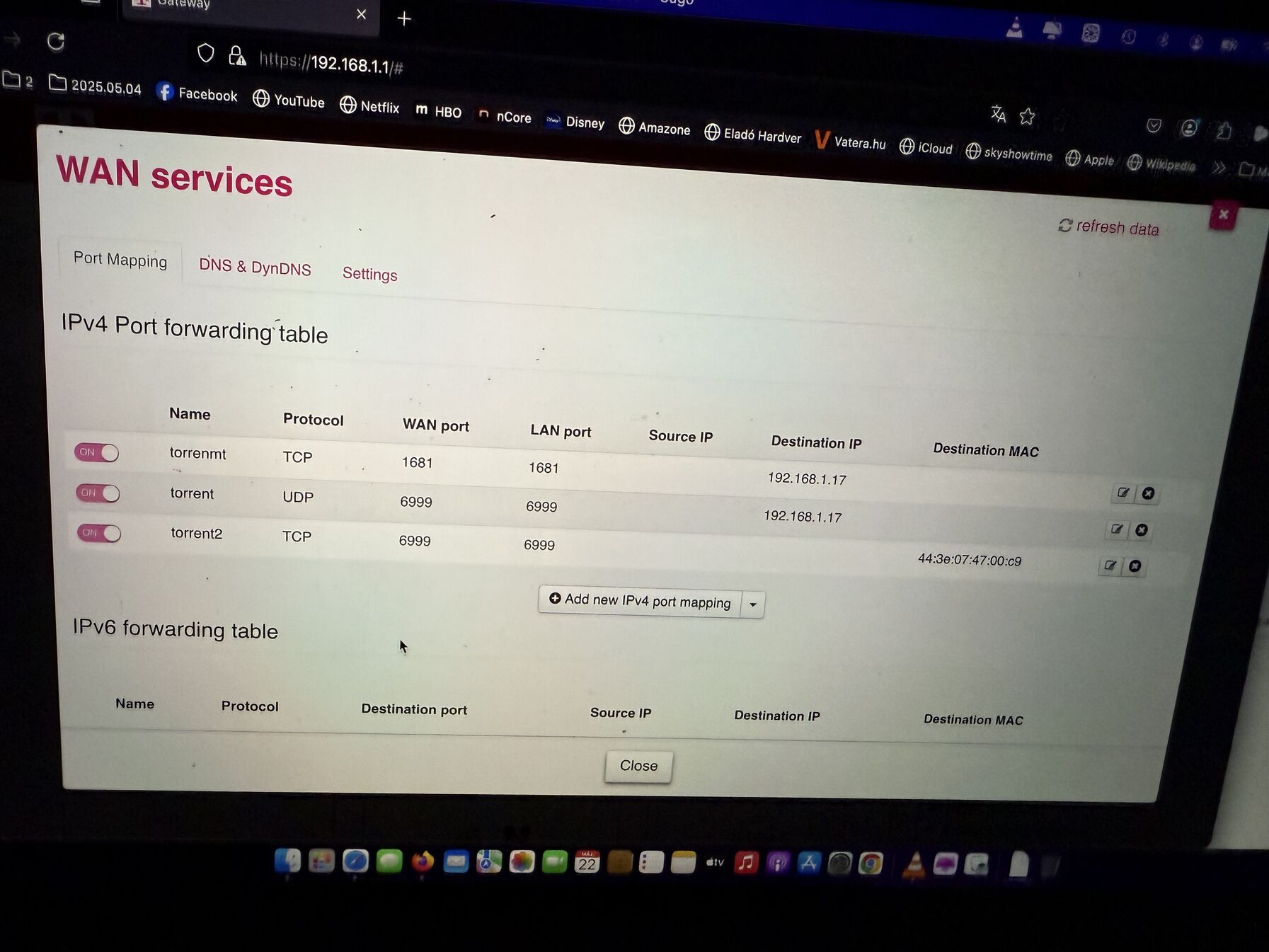
Task: Click the refresh data link
Action: click(x=1108, y=227)
